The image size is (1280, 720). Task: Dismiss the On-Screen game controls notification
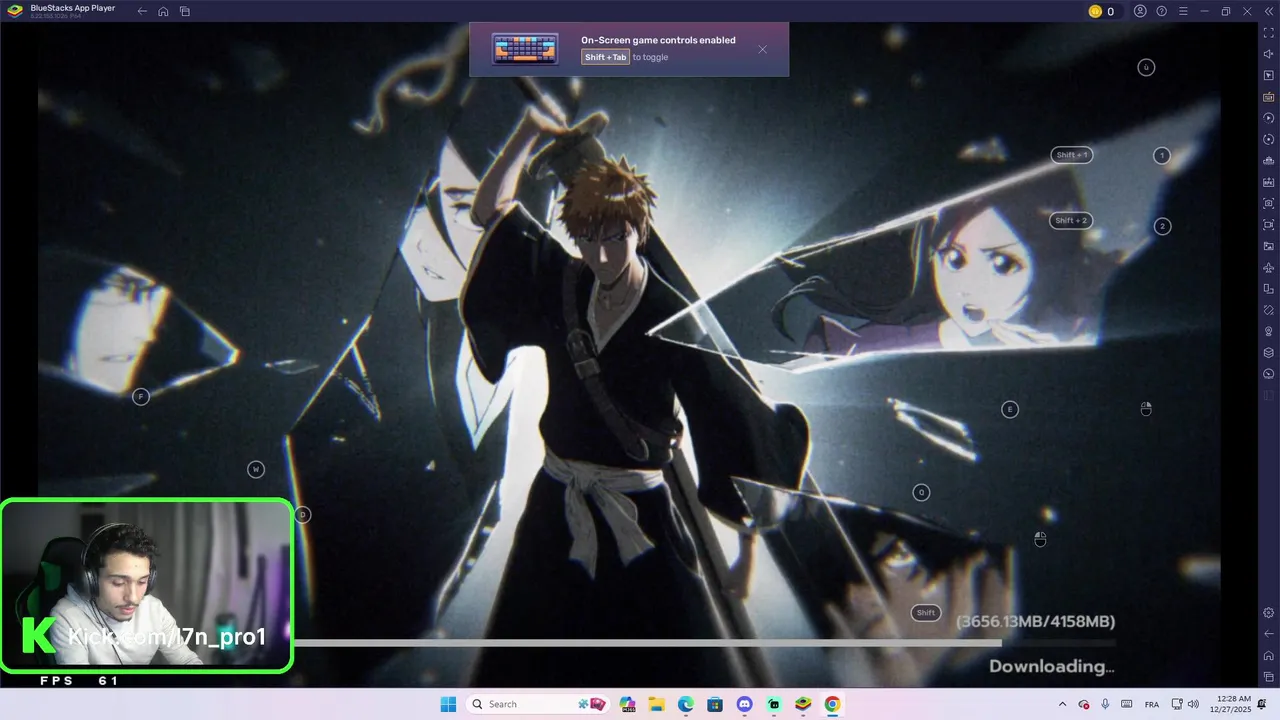click(x=762, y=49)
